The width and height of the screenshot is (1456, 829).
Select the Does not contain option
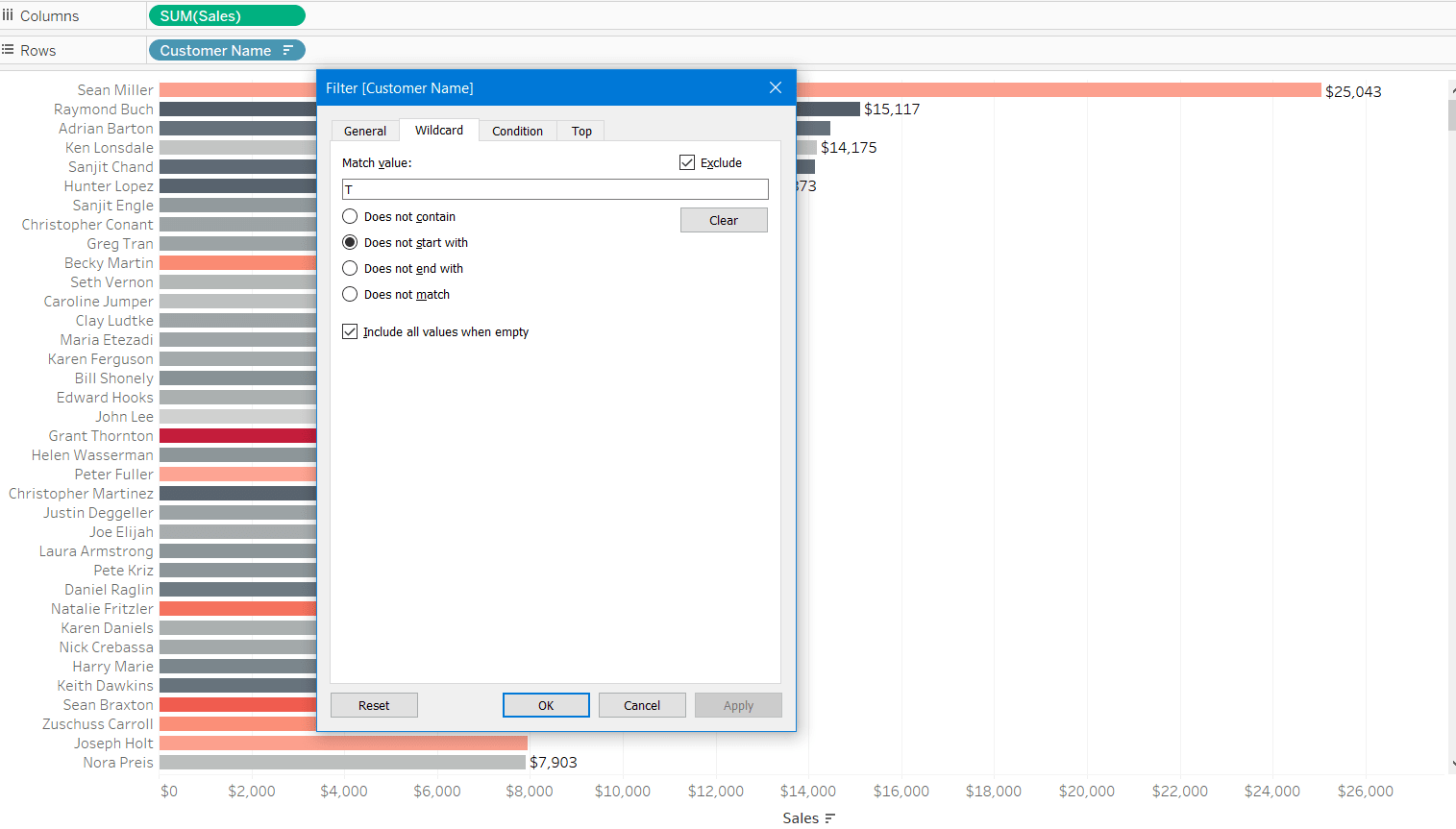tap(351, 217)
